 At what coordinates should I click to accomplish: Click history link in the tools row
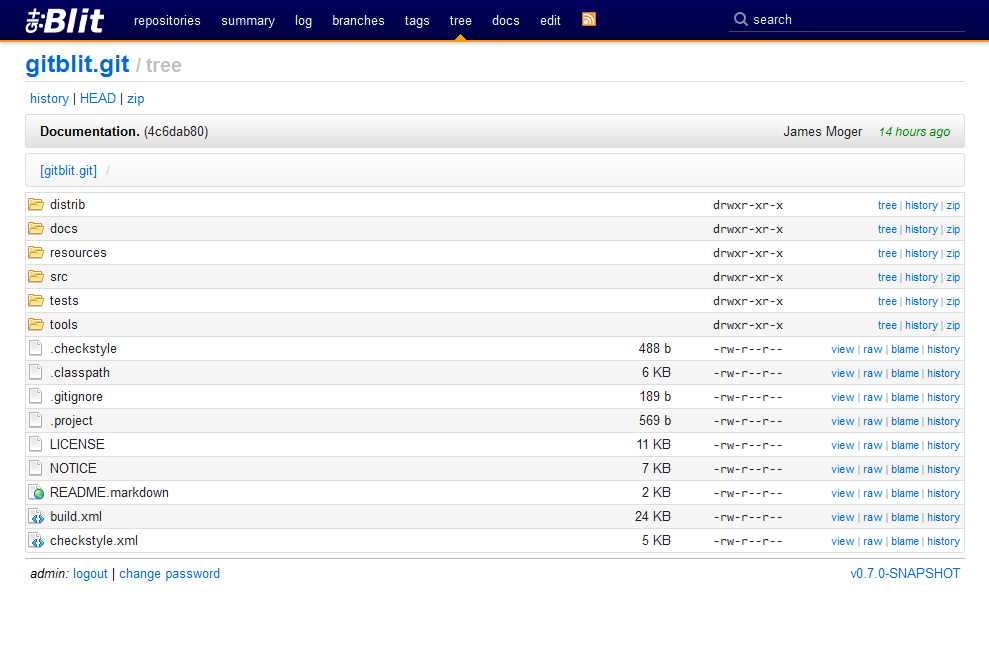click(922, 325)
